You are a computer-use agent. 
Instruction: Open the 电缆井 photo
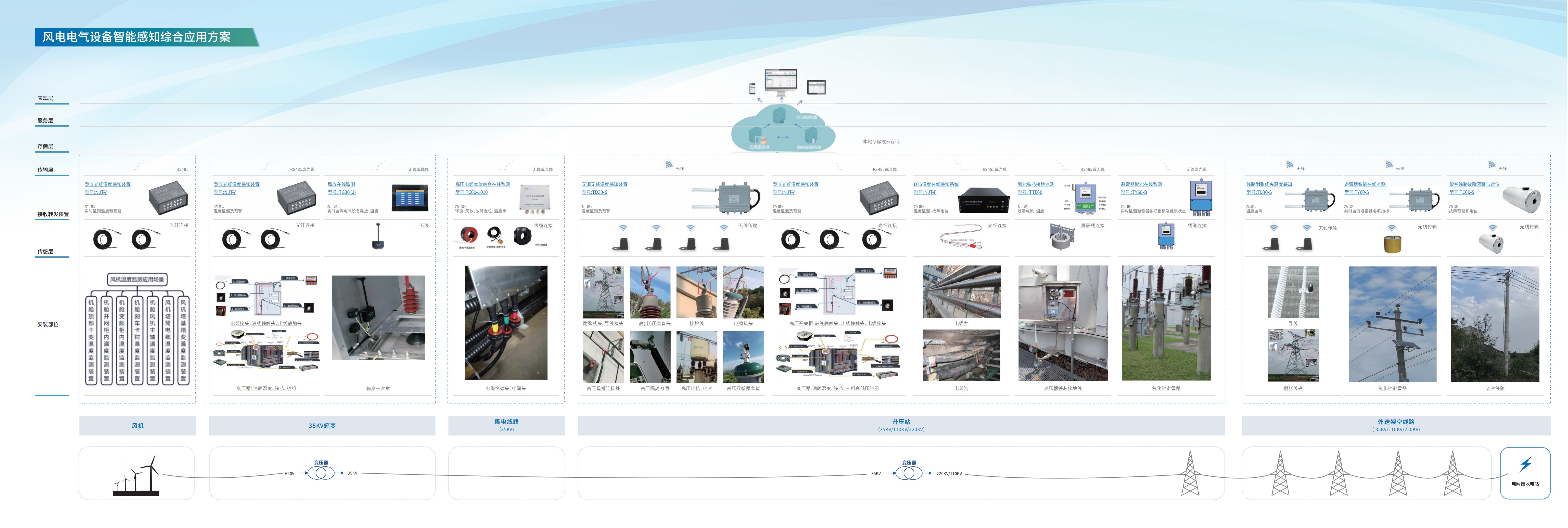[961, 292]
